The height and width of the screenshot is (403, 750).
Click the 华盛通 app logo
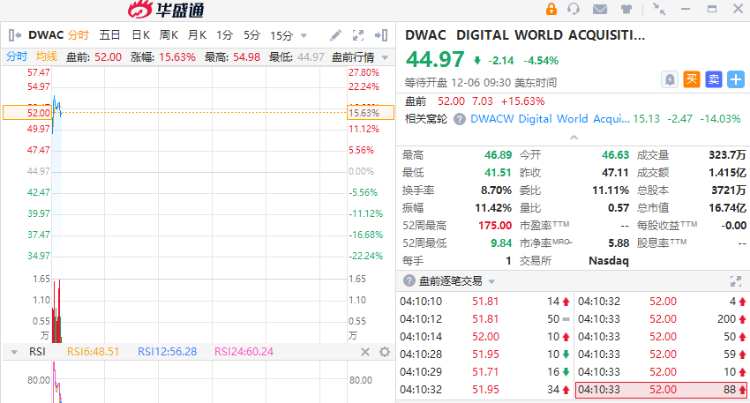pos(166,10)
